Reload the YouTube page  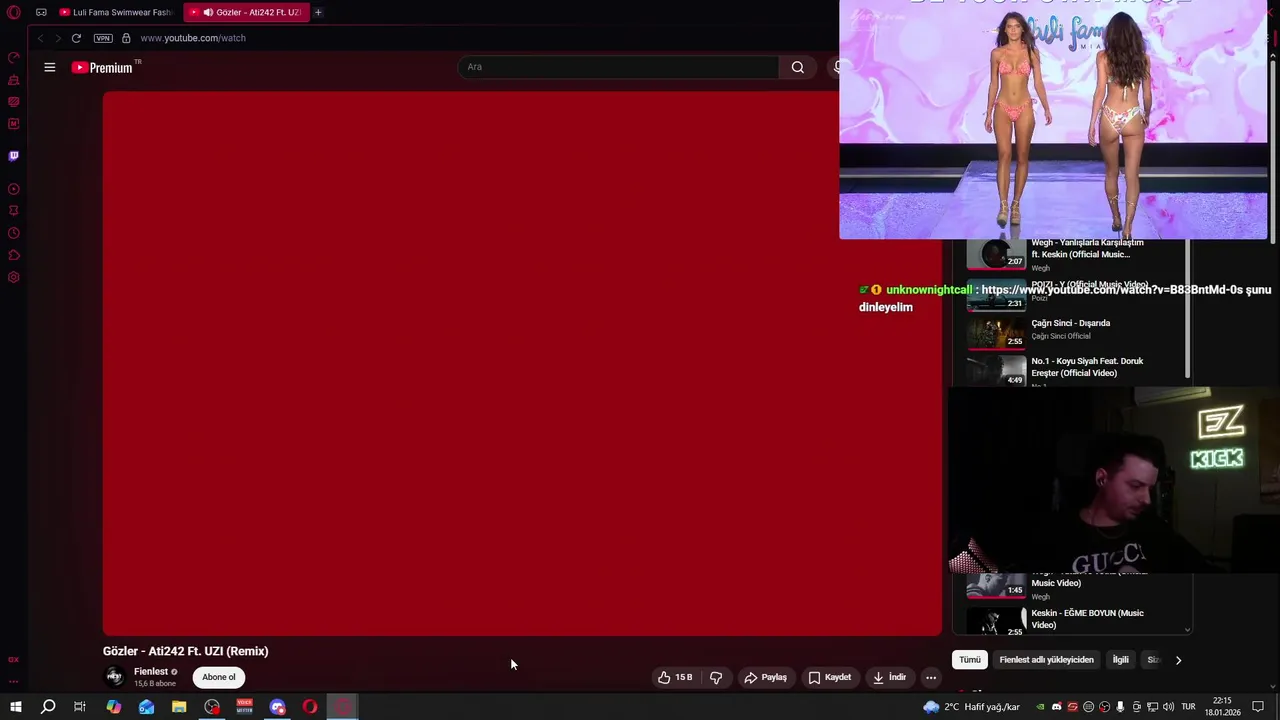point(76,38)
